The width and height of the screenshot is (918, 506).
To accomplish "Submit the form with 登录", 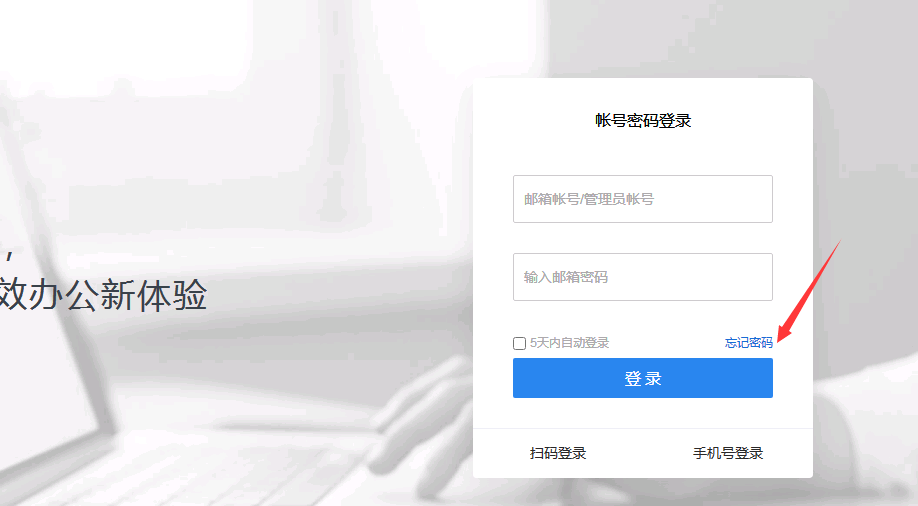I will [643, 378].
